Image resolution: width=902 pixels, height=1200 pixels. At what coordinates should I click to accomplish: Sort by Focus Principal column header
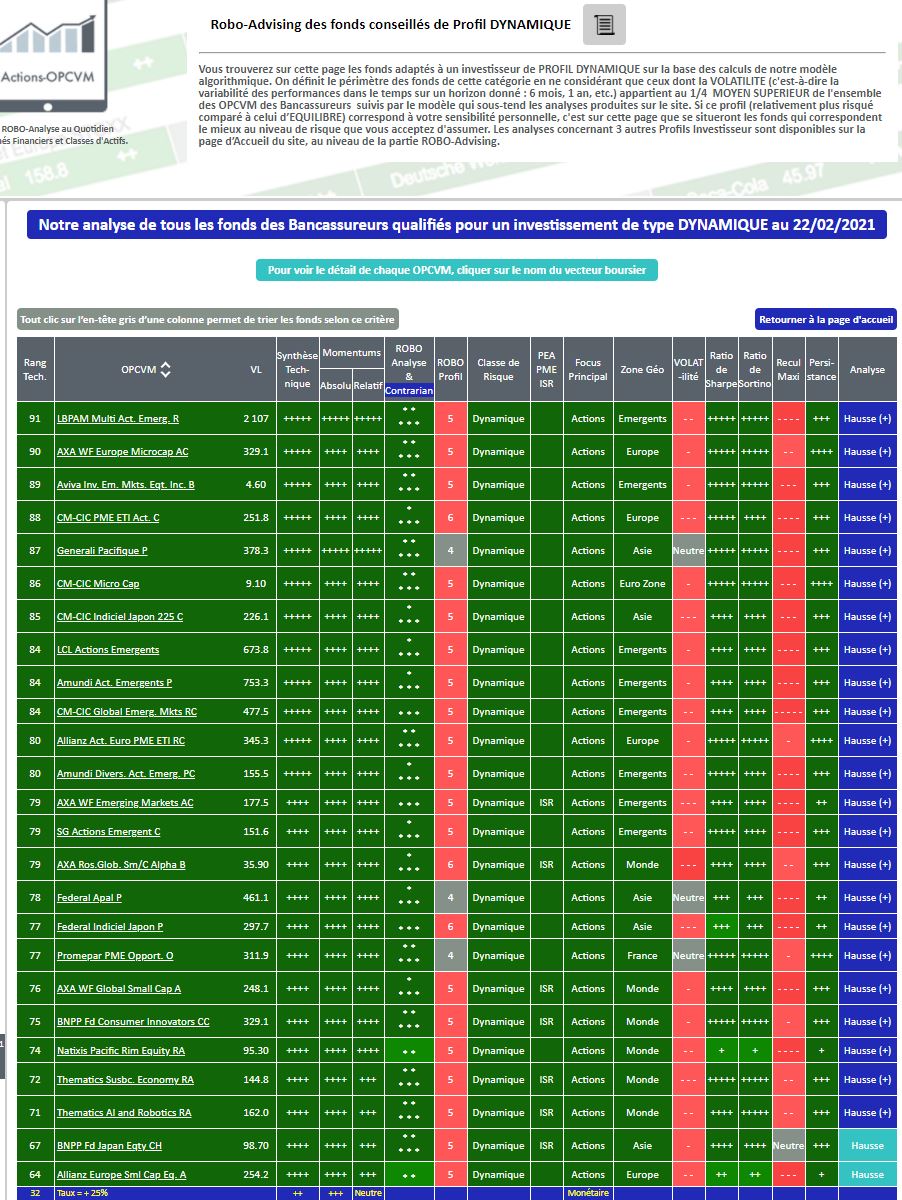pos(588,369)
